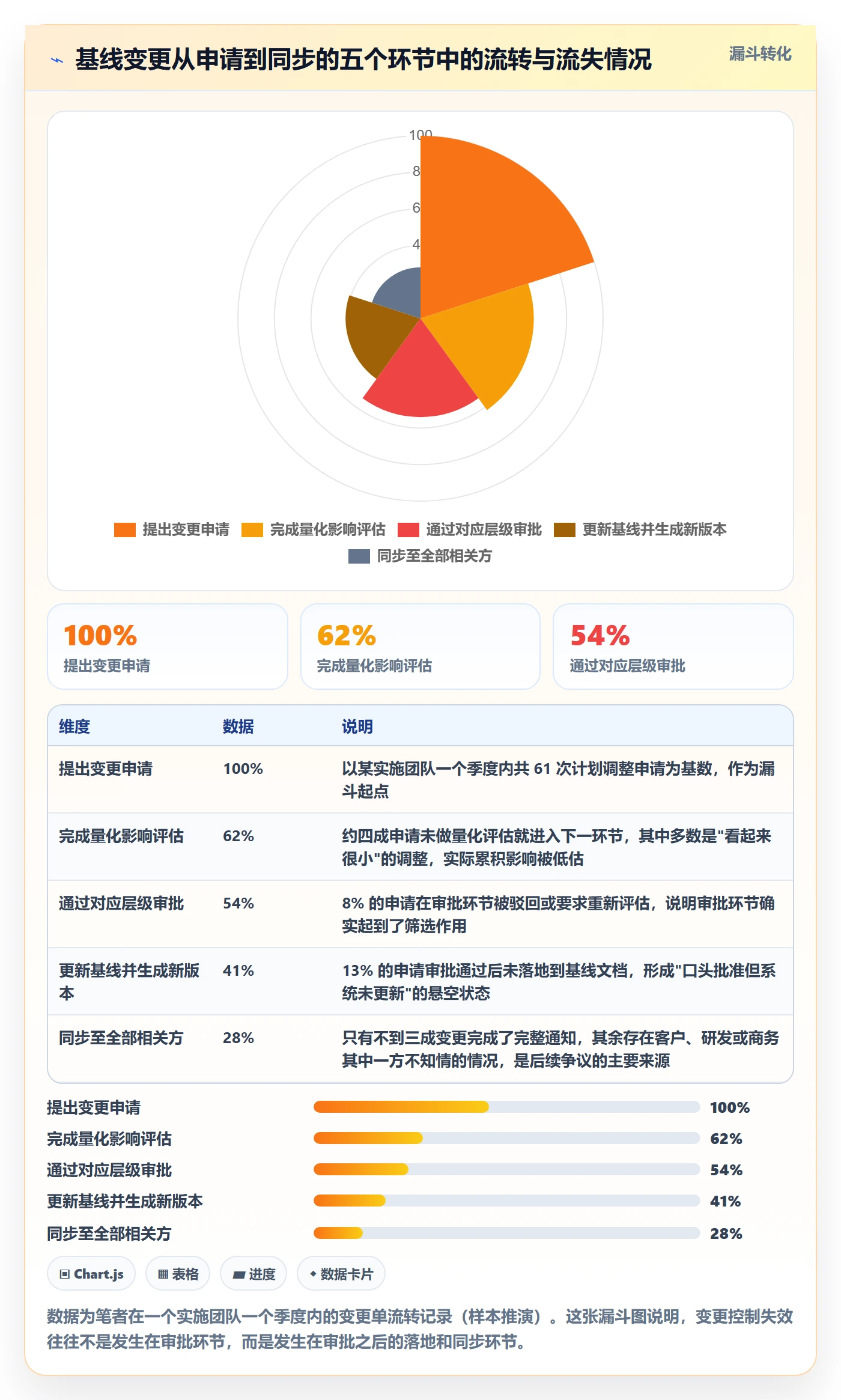Toggle the 完成量化影响评估 legend swatch
This screenshot has width=841, height=1400.
252,530
